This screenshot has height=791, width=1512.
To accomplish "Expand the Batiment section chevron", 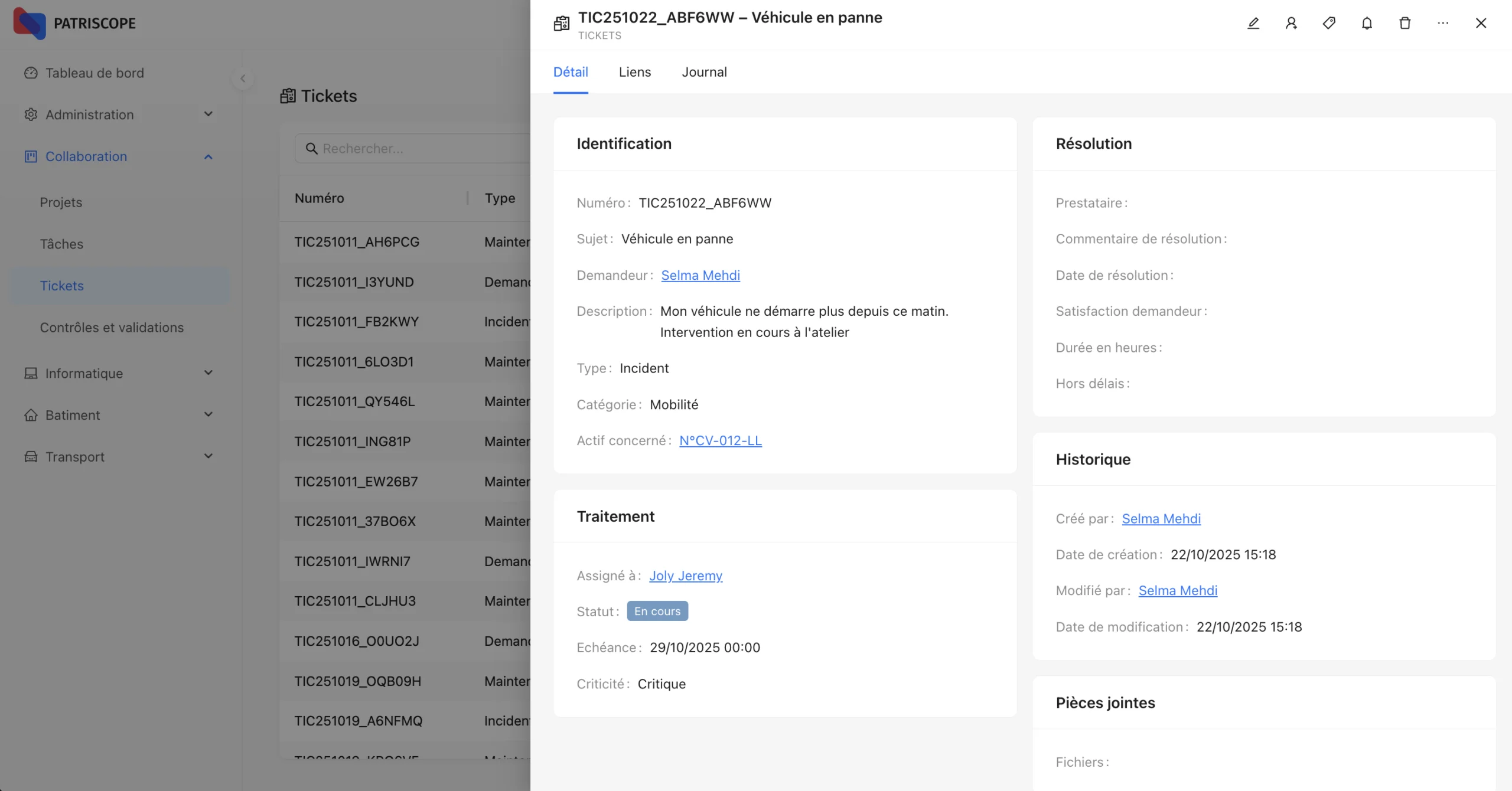I will (x=208, y=414).
